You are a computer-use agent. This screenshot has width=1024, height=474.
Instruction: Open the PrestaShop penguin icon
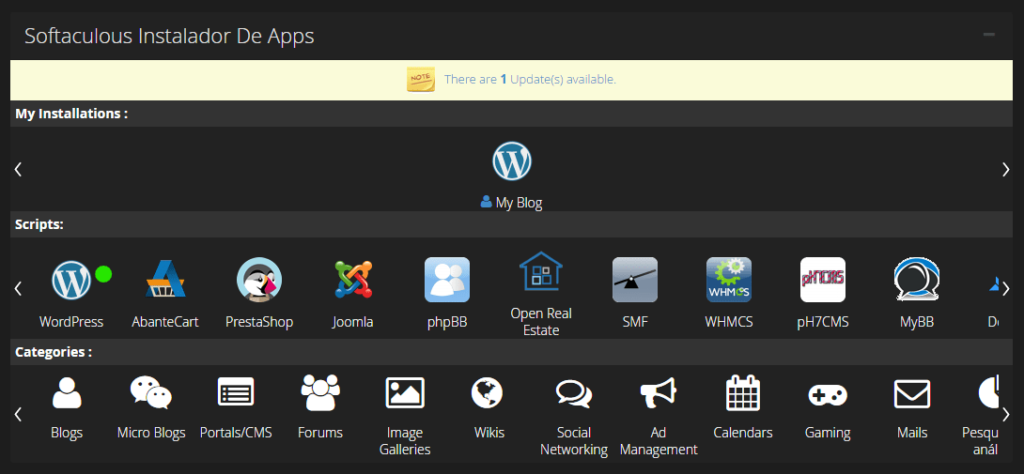click(x=259, y=279)
